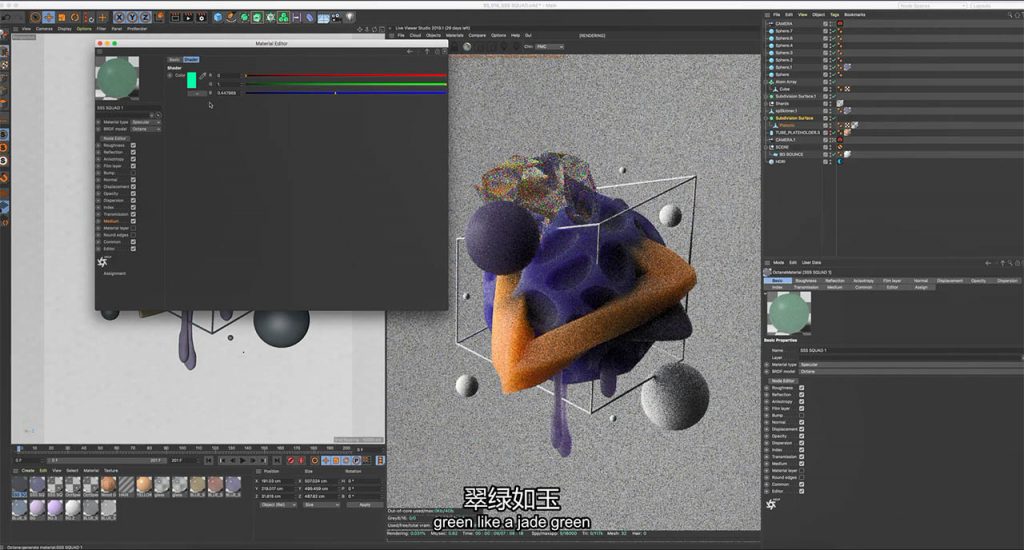This screenshot has width=1024, height=550.
Task: Click the X-axis lock icon
Action: (x=119, y=17)
